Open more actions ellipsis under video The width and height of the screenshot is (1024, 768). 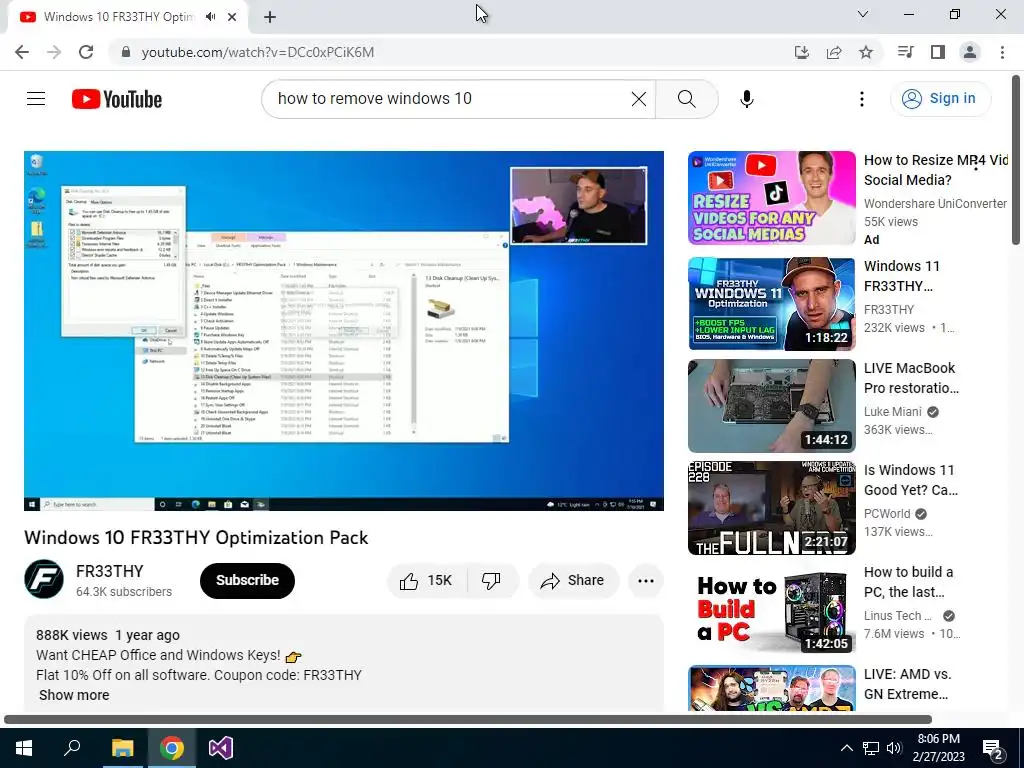click(645, 580)
